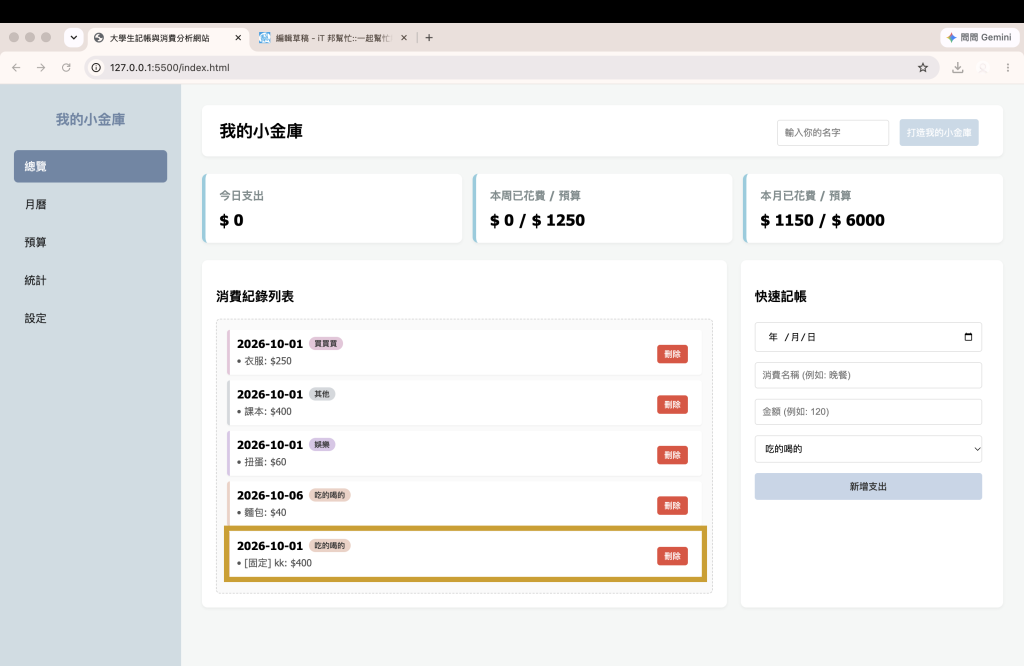Close the 編輯草稿 IT 邦幫忙 tab
This screenshot has height=666, width=1024.
[404, 38]
